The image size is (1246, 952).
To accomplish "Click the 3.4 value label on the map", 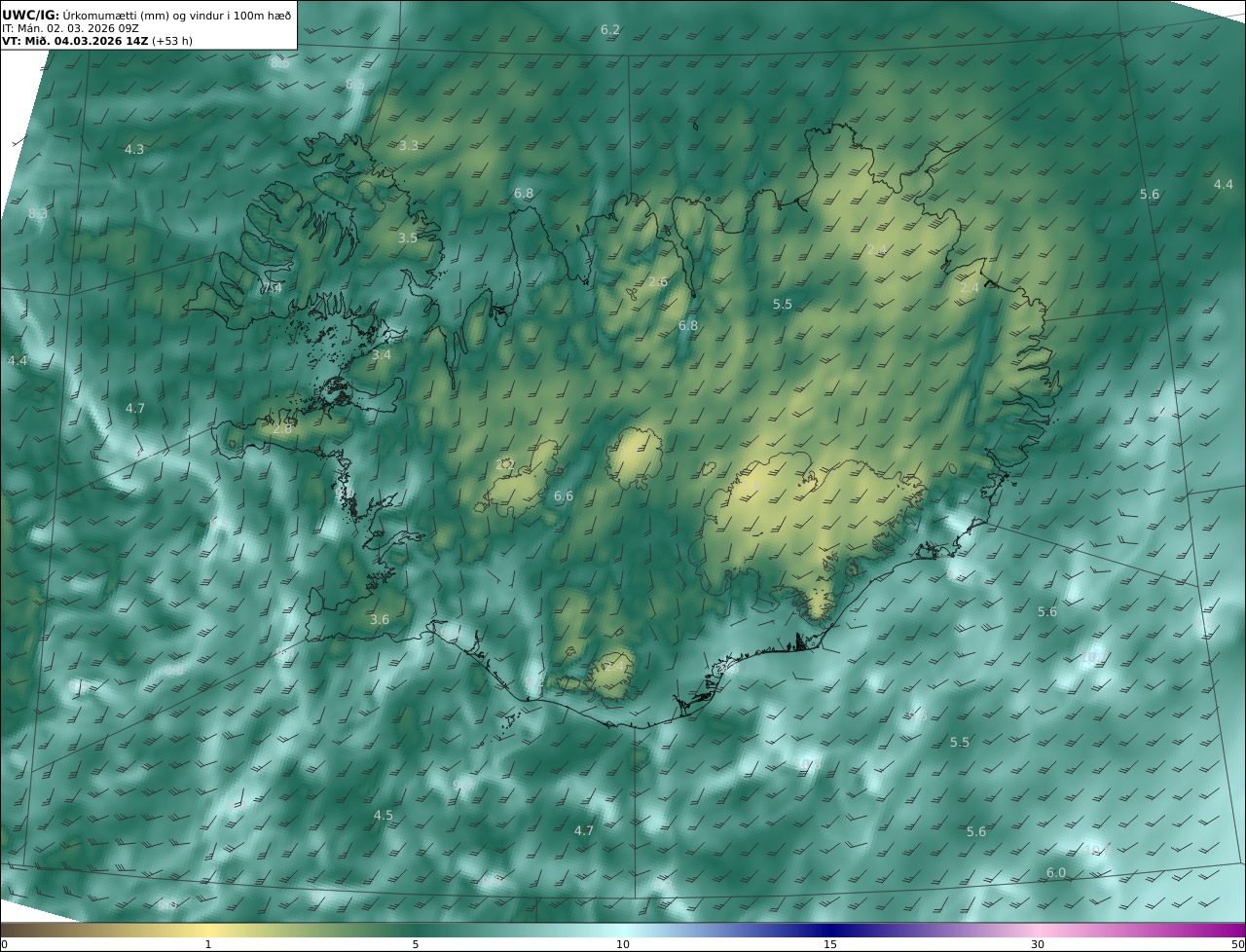I will coord(382,355).
